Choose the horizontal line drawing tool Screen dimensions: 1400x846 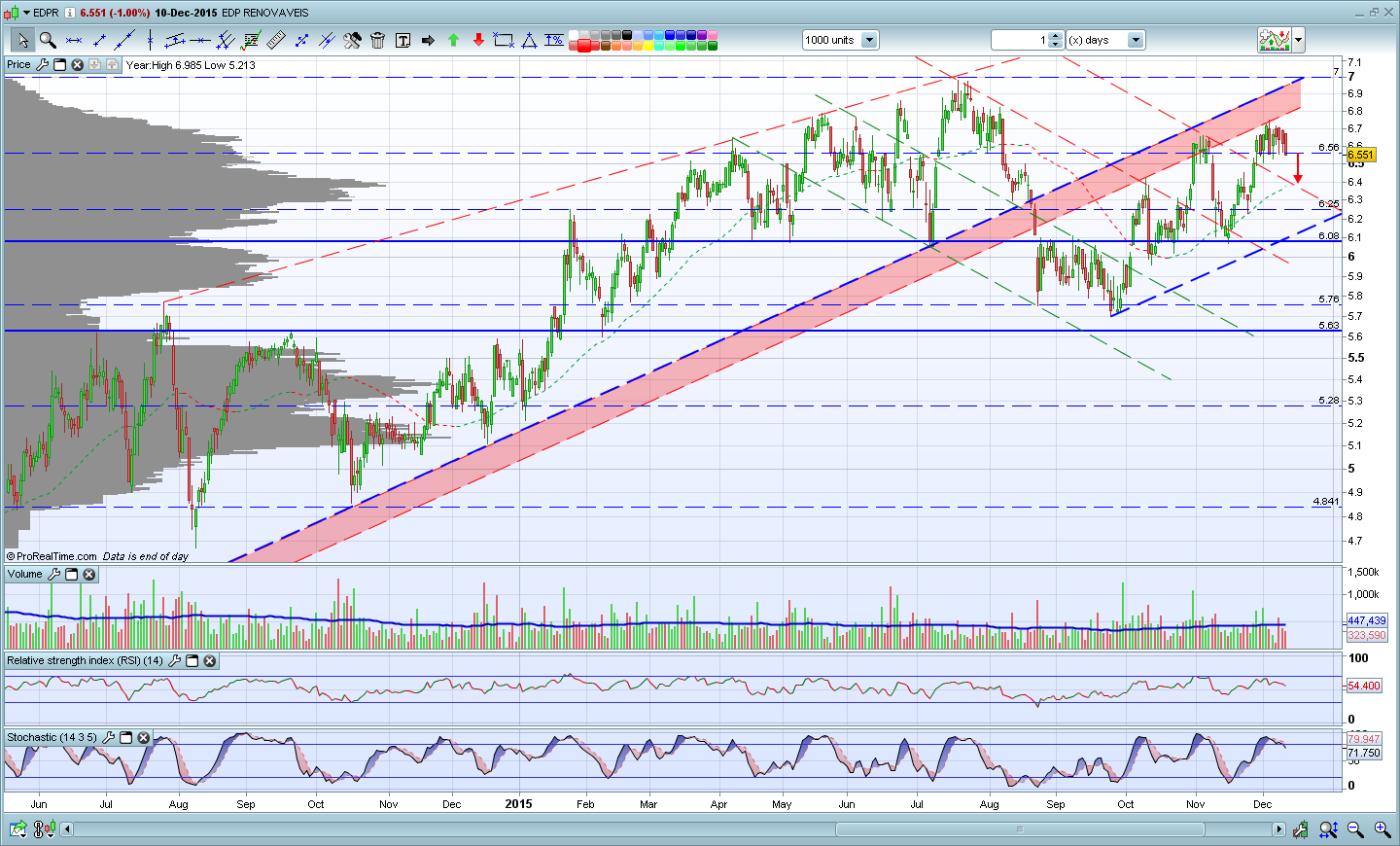pyautogui.click(x=73, y=40)
